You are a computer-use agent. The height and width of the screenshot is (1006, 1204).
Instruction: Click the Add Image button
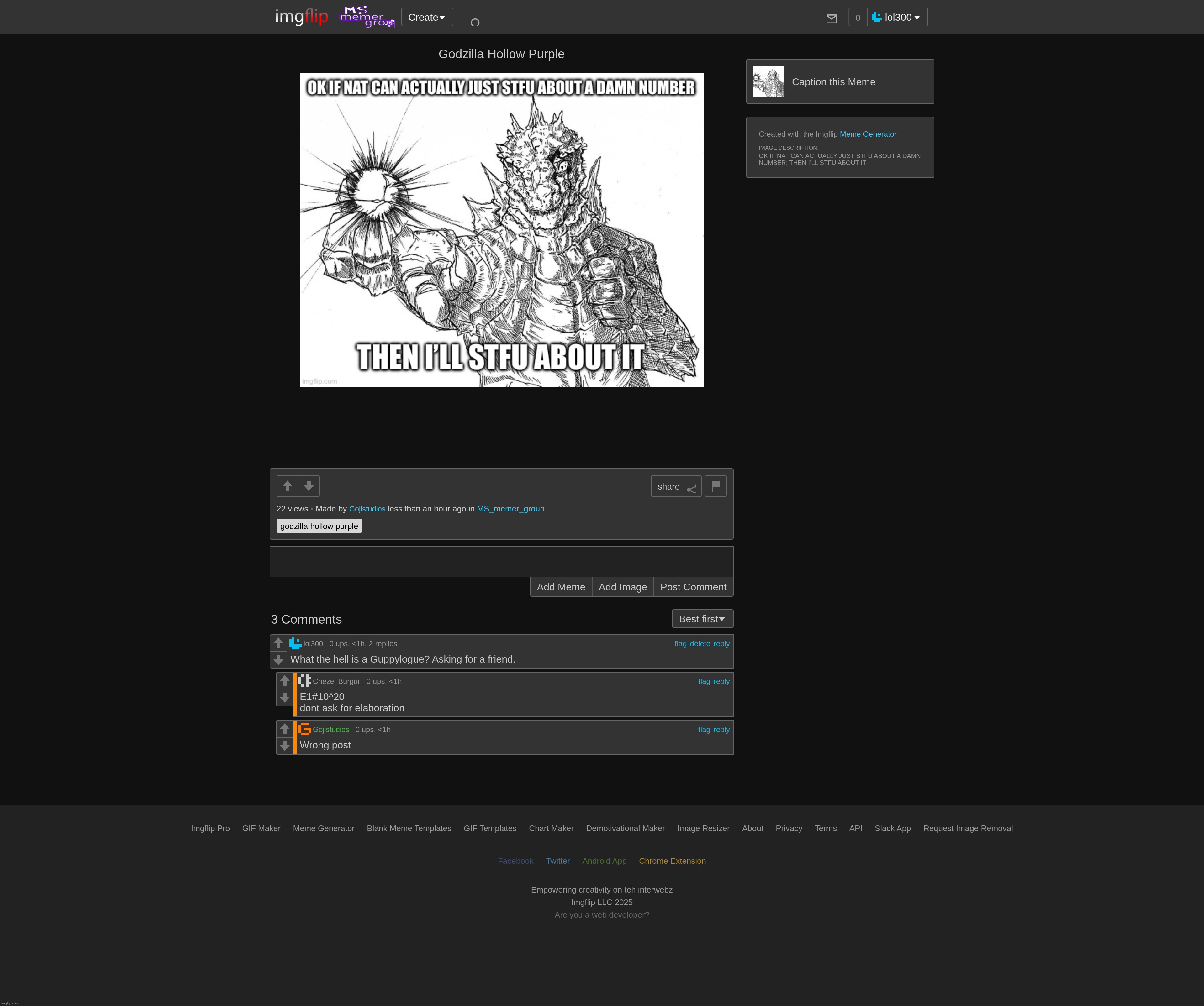click(x=623, y=587)
